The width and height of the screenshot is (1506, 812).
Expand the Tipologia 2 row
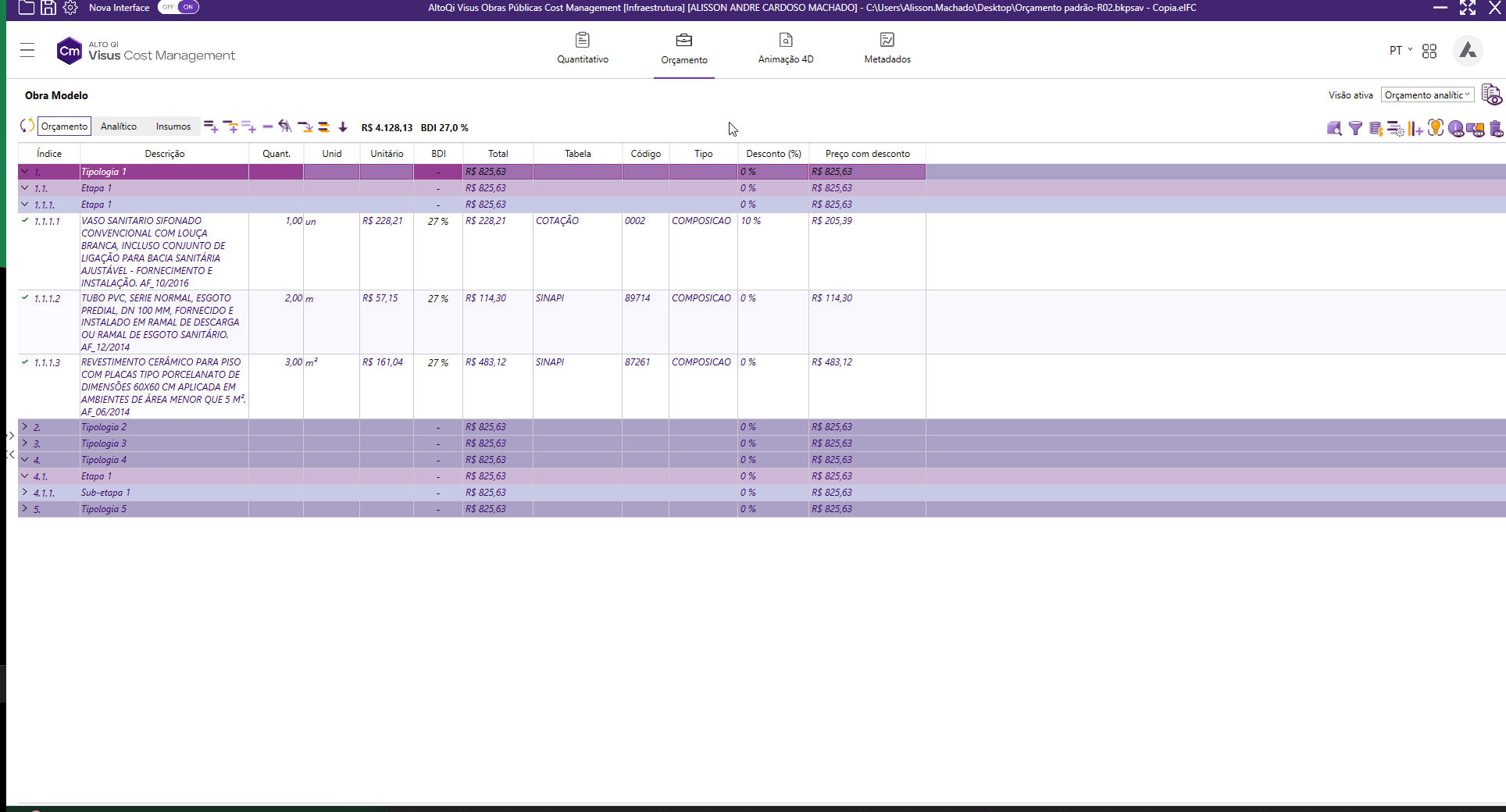(x=25, y=427)
